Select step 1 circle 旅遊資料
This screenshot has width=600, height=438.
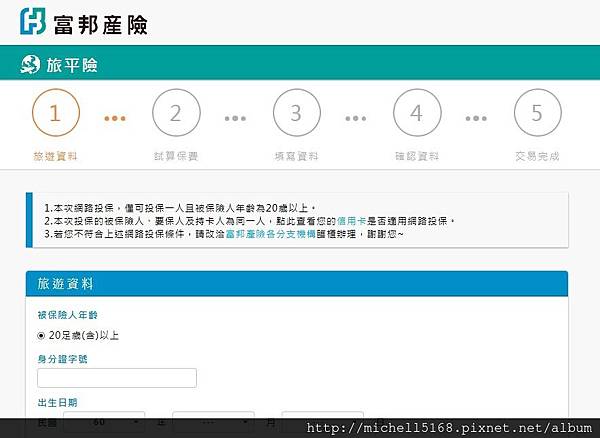(x=56, y=112)
